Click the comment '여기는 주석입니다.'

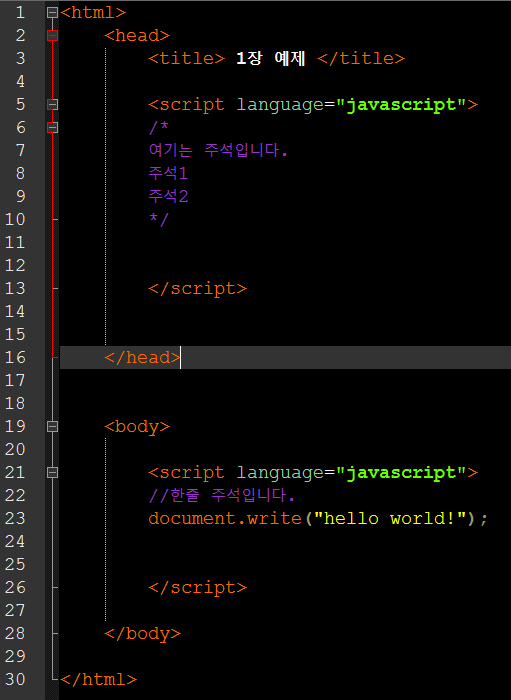[x=218, y=150]
